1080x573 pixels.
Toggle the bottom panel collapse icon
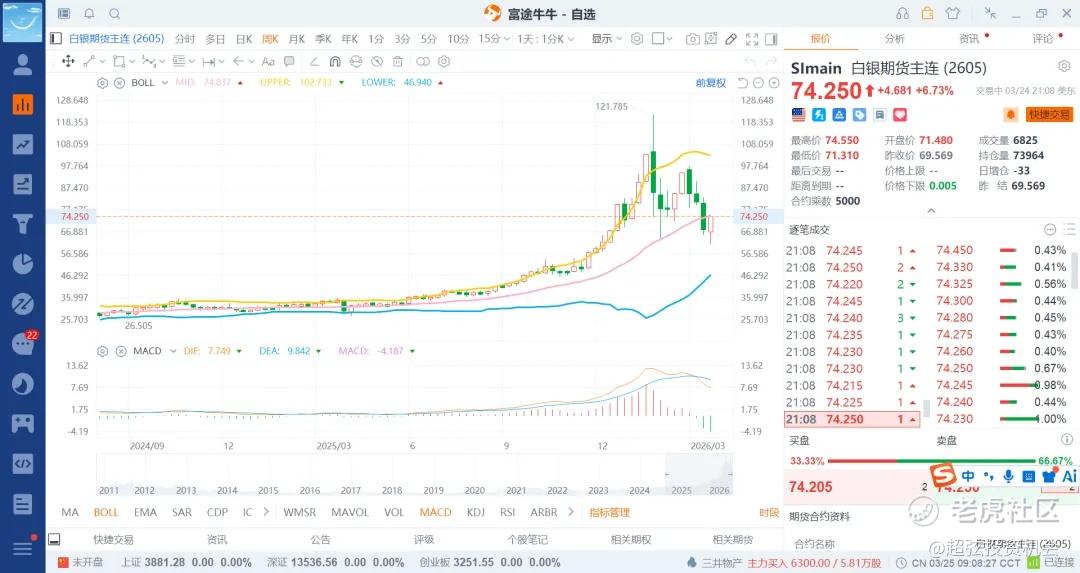(54, 539)
